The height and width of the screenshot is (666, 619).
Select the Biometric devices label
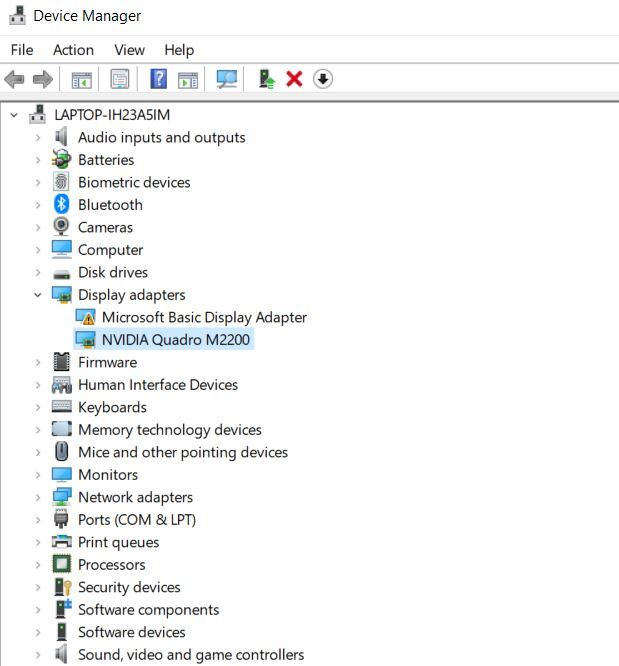134,182
